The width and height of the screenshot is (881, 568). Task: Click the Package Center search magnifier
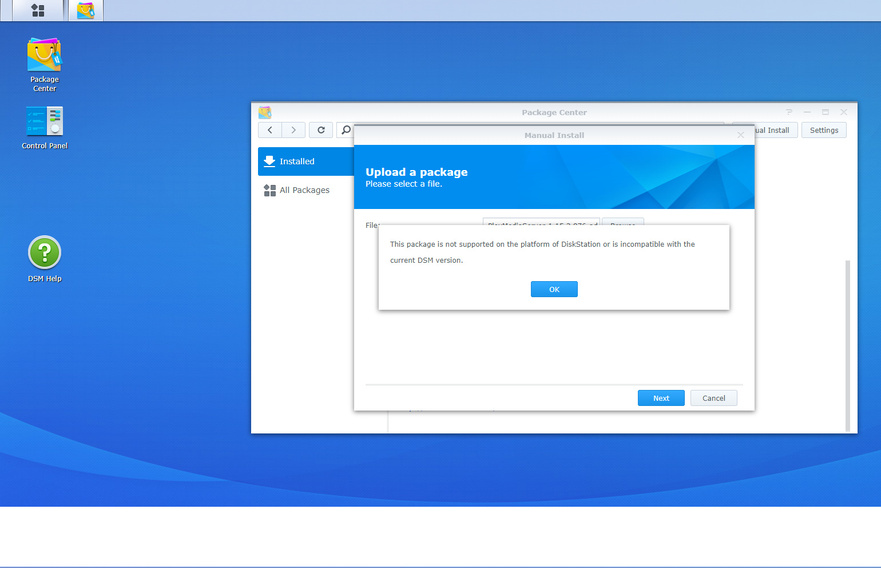(346, 130)
